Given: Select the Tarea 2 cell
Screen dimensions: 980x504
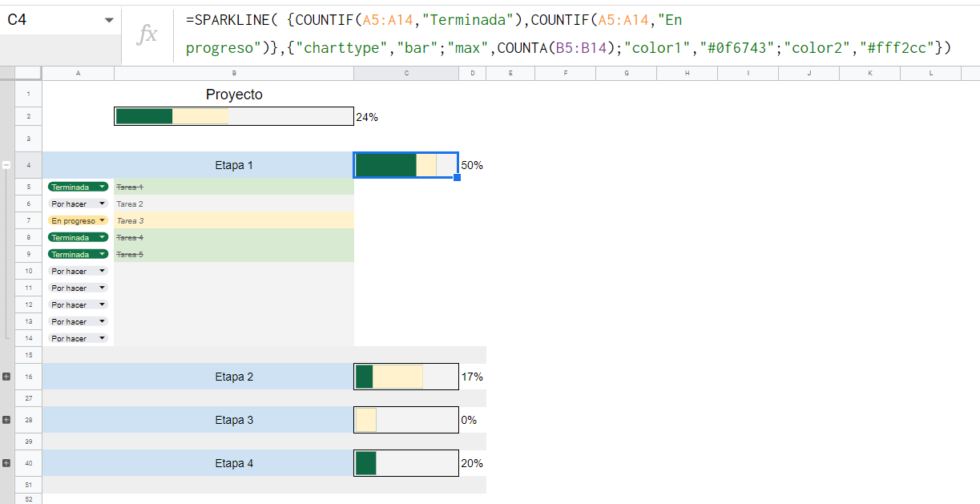Looking at the screenshot, I should [x=234, y=204].
